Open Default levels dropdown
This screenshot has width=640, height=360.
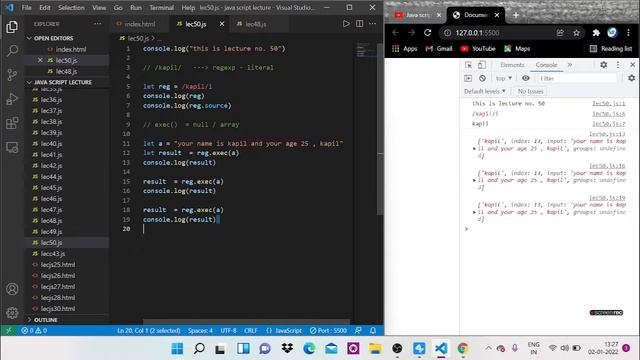coord(485,91)
